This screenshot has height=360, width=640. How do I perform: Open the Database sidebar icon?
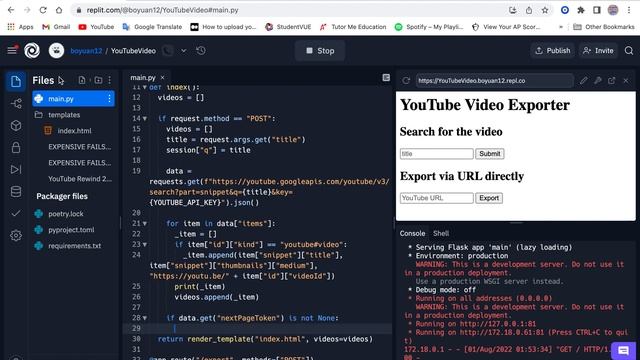point(16,191)
